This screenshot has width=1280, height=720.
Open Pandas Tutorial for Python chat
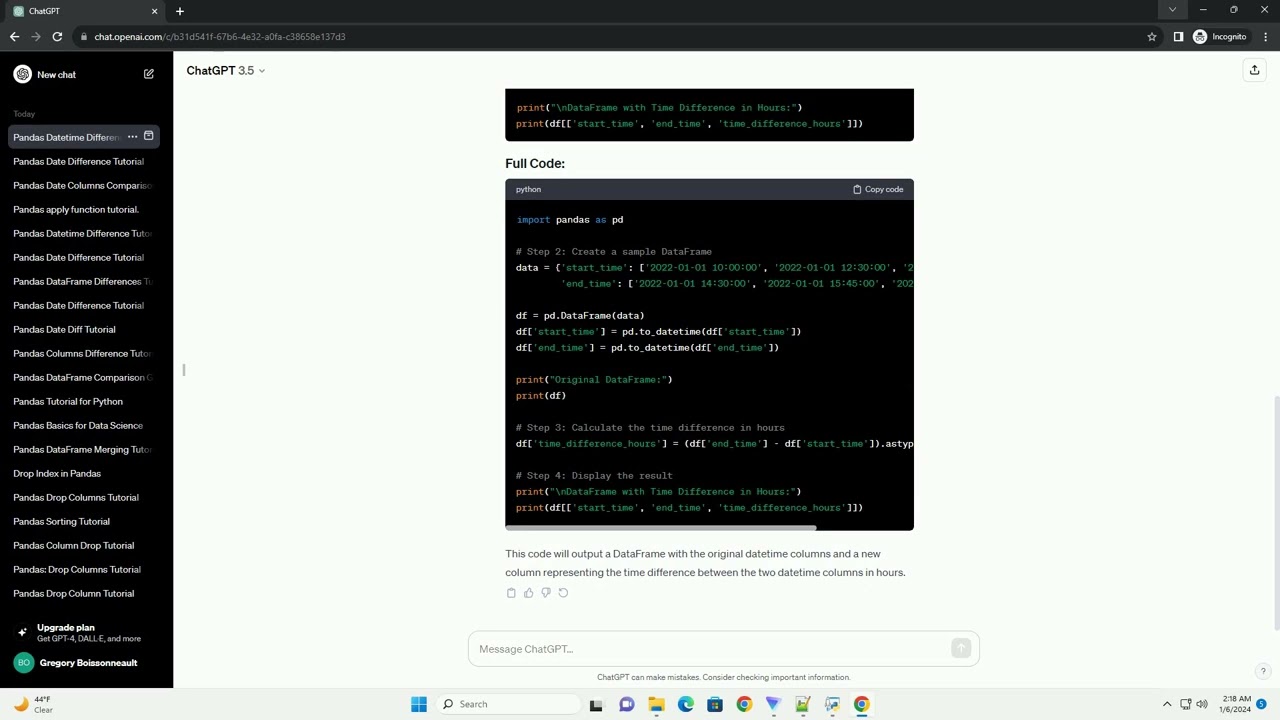[82, 402]
